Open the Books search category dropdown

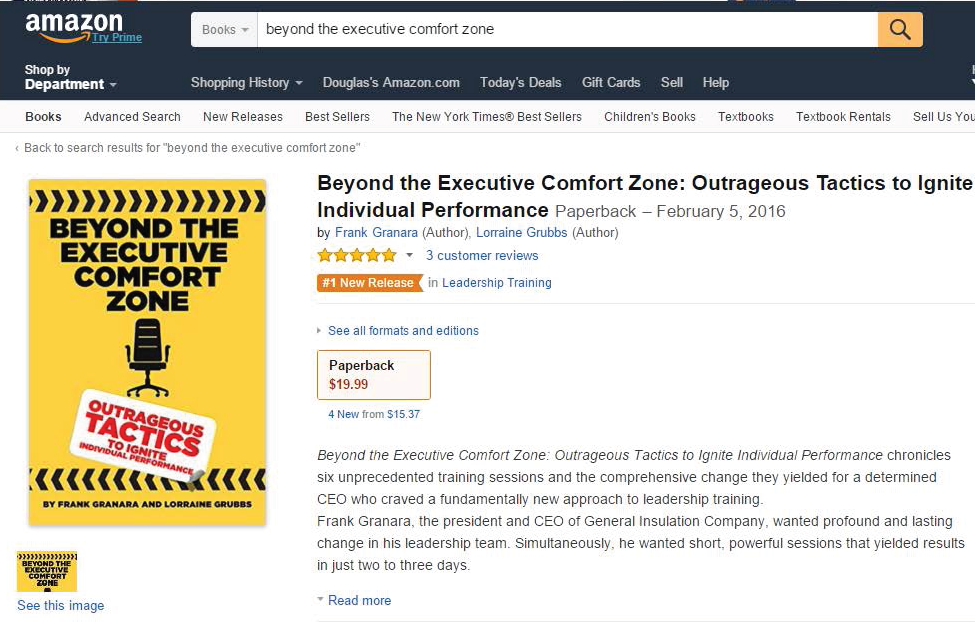[x=224, y=29]
